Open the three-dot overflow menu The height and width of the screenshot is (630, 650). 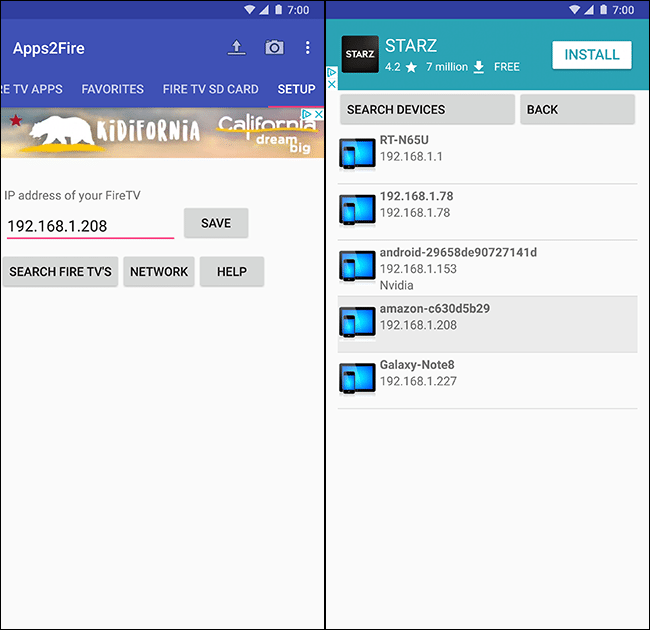[307, 48]
